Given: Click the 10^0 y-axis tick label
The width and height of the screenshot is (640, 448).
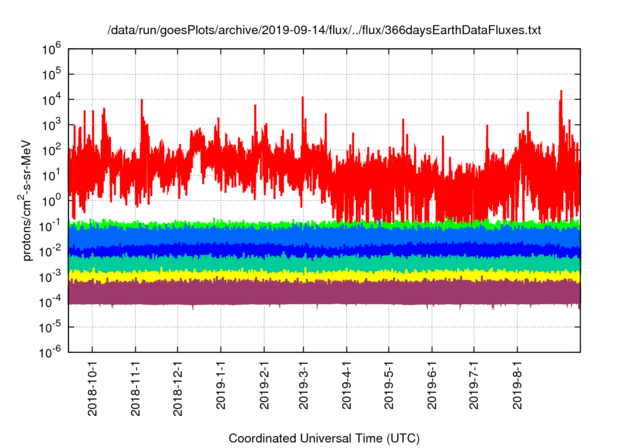Looking at the screenshot, I should tap(51, 201).
